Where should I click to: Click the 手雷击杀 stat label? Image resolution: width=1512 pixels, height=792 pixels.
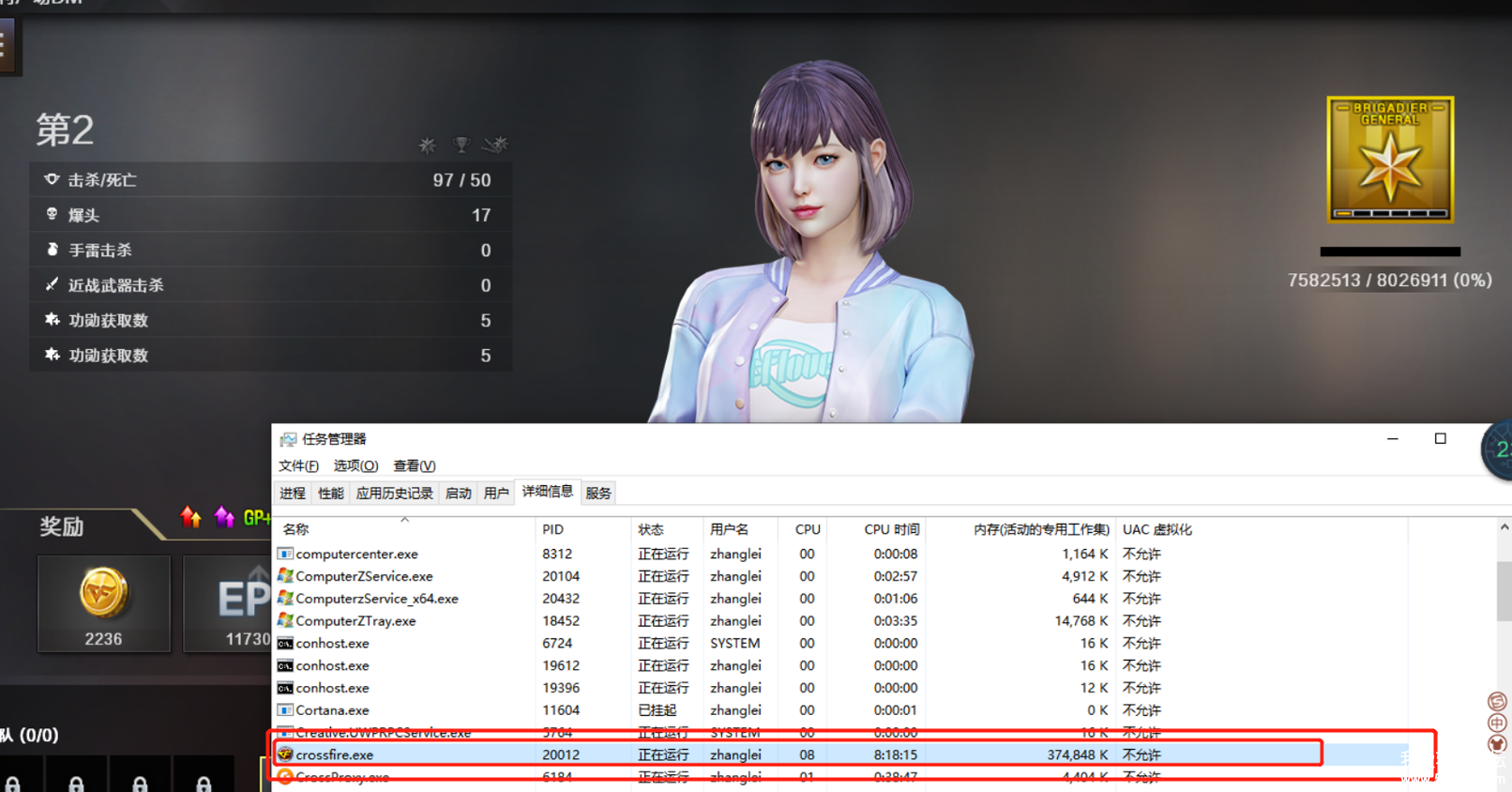[100, 251]
